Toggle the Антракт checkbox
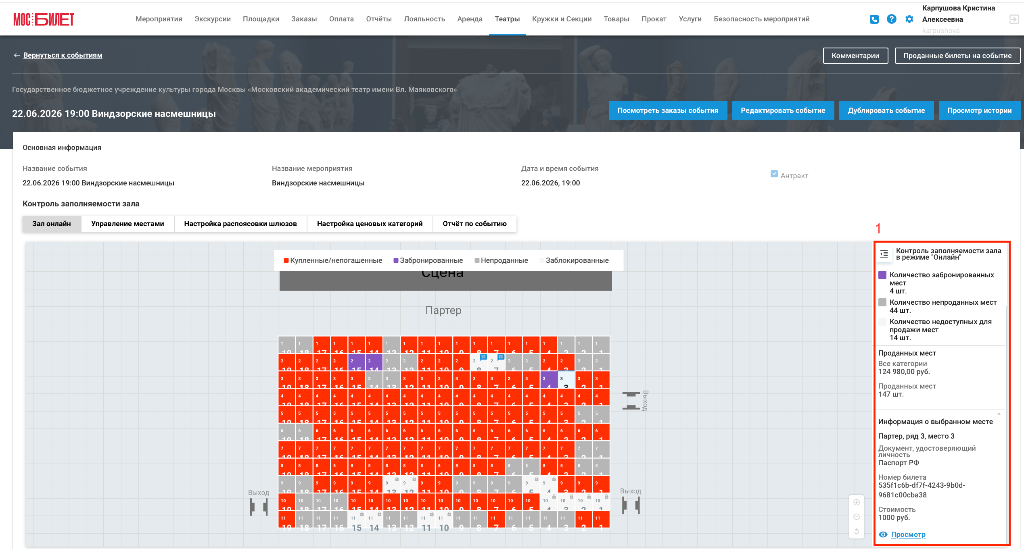 pyautogui.click(x=774, y=174)
